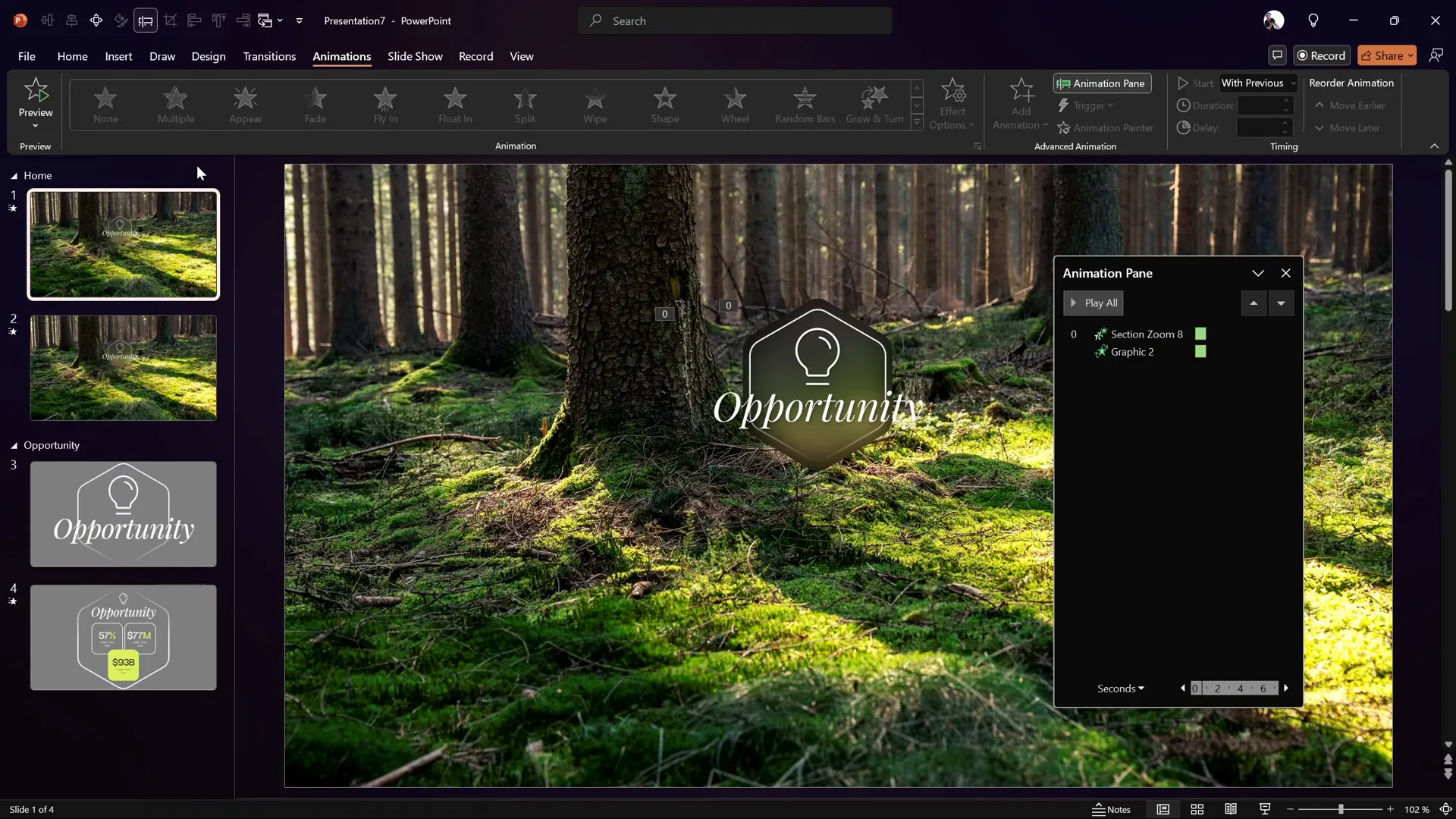
Task: Toggle the Animation Pane ribbon button
Action: (x=1102, y=83)
